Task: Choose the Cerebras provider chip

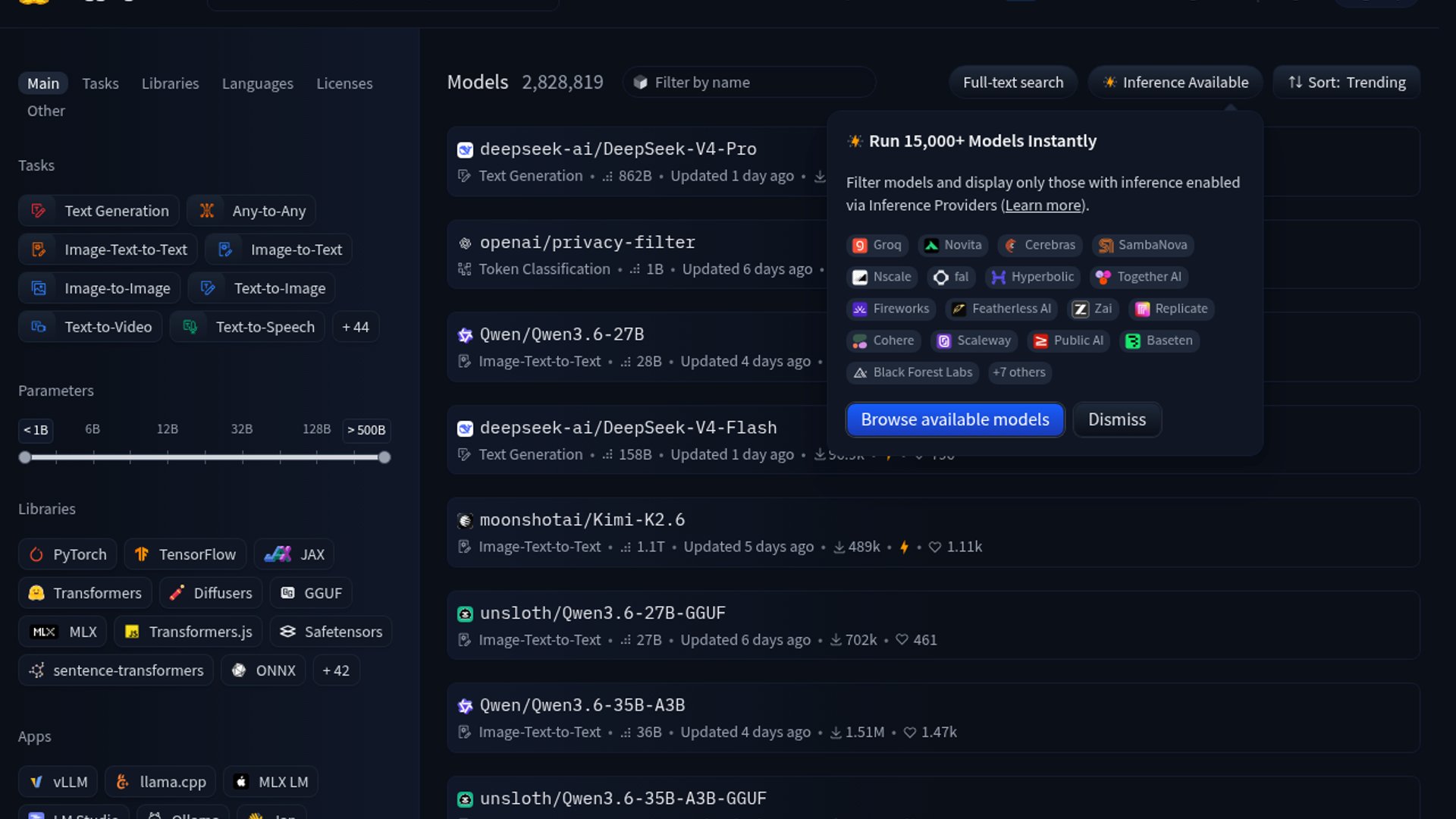Action: [x=1040, y=245]
